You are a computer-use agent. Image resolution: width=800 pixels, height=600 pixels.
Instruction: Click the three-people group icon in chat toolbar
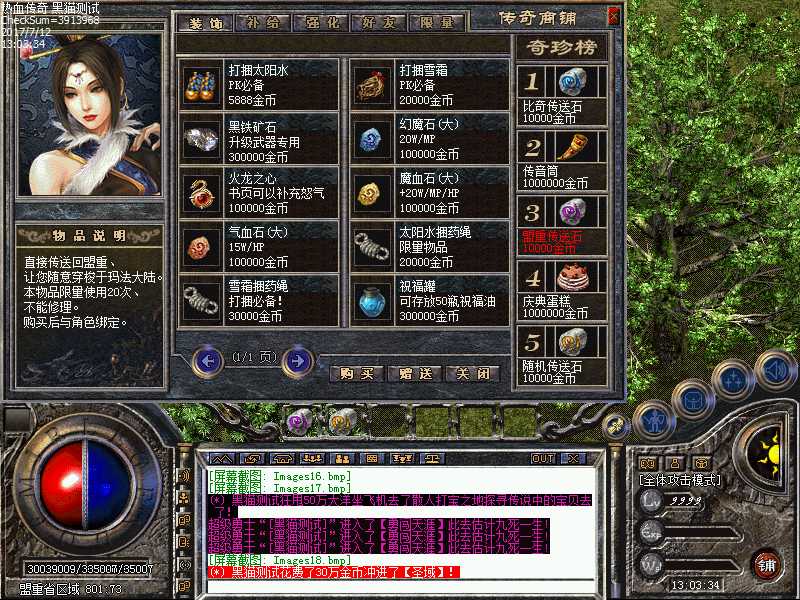[312, 459]
